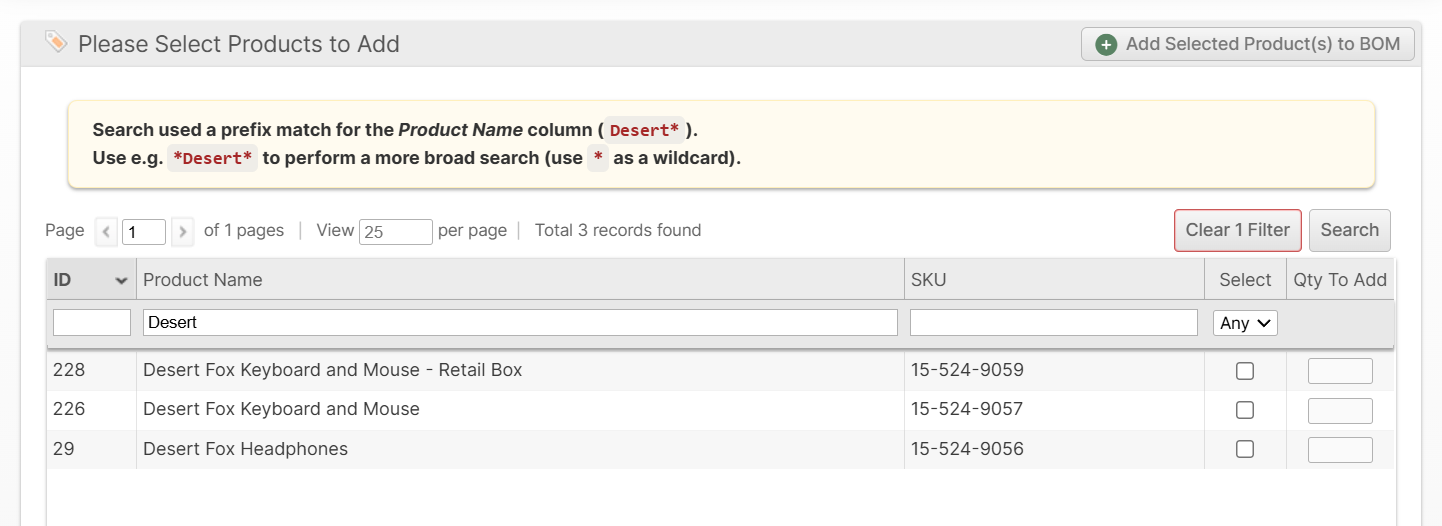Focus the ID filter field
Image resolution: width=1442 pixels, height=526 pixels.
[x=92, y=322]
